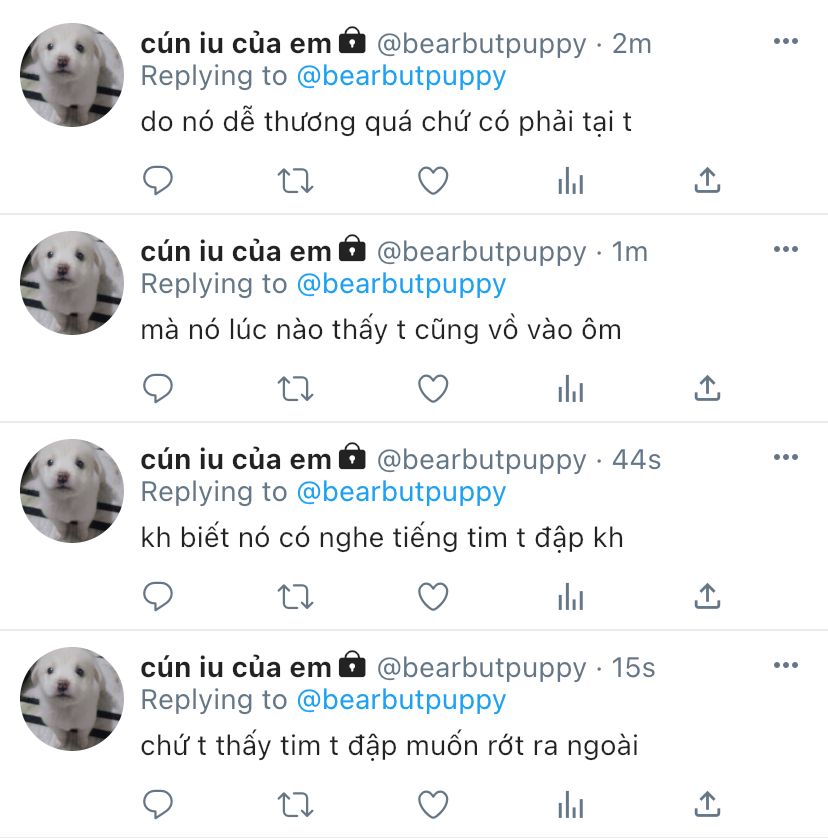Screen dimensions: 828x838
Task: Like the tweet posted 2m ago
Action: pos(433,181)
